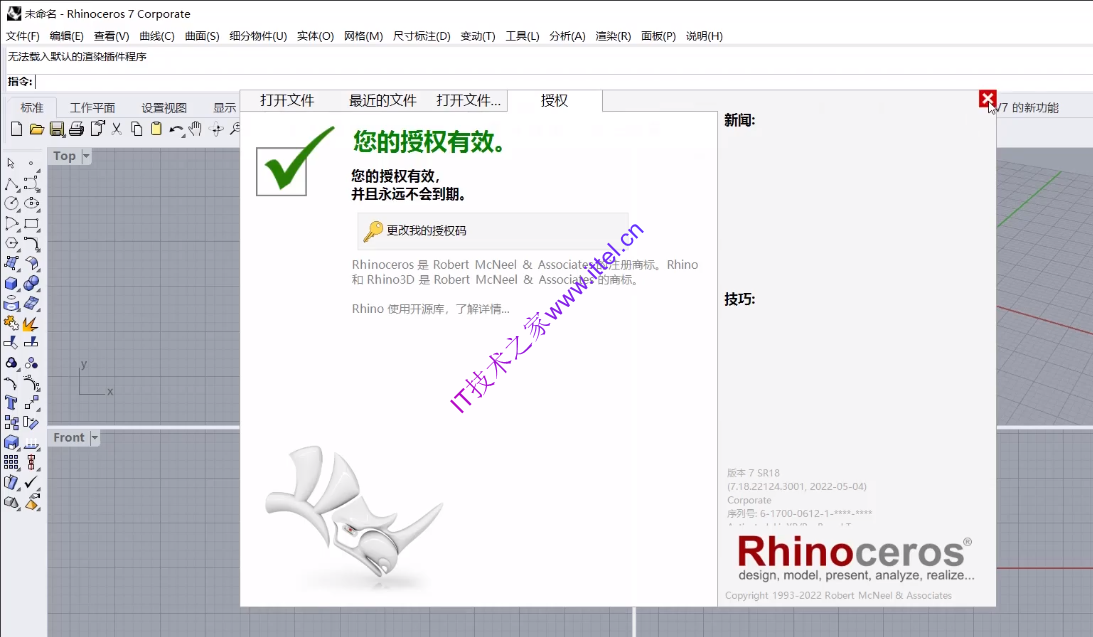Switch to the 显示 toolbar tab

coord(224,107)
